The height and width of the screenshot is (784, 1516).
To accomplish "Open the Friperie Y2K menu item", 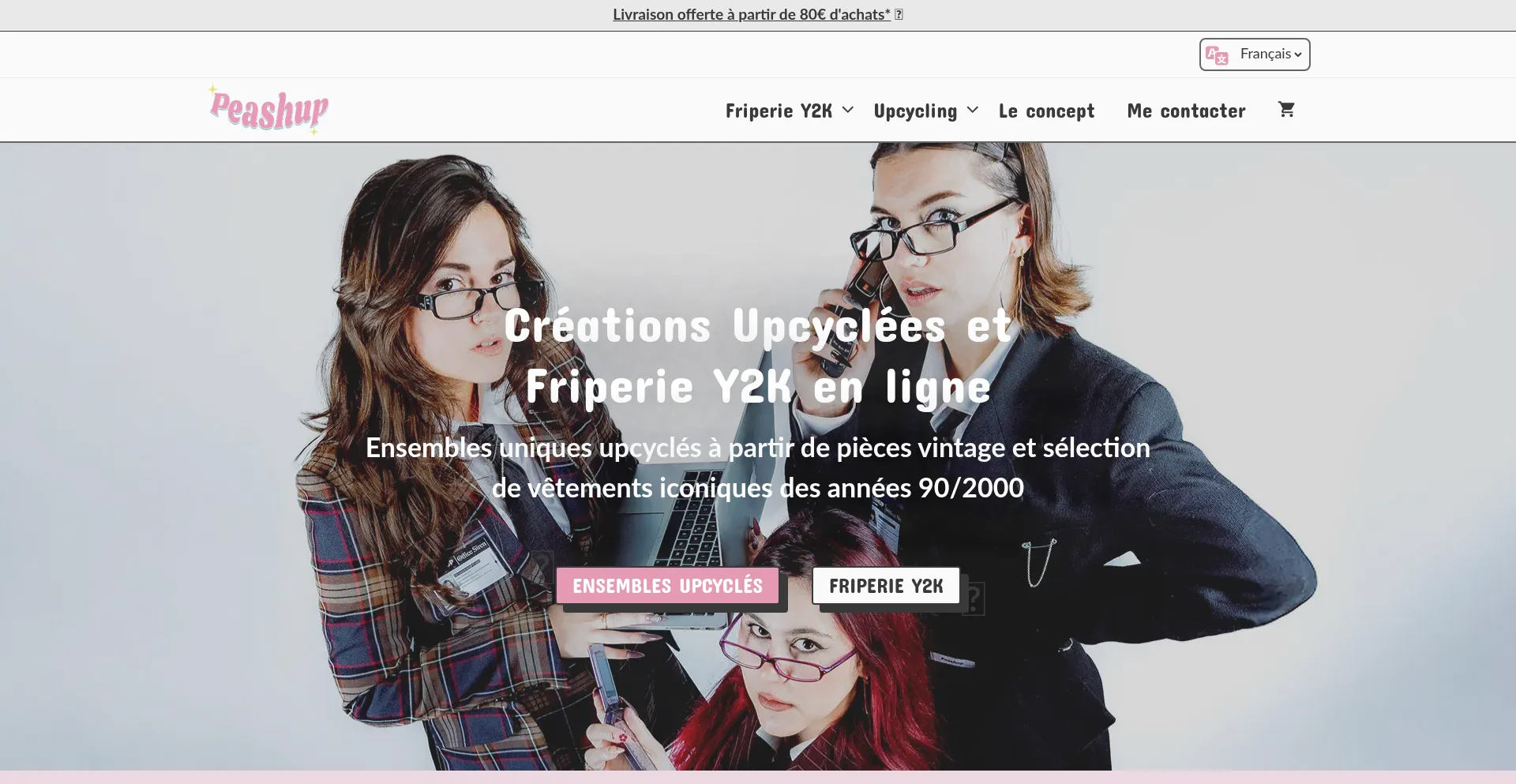I will pos(779,111).
